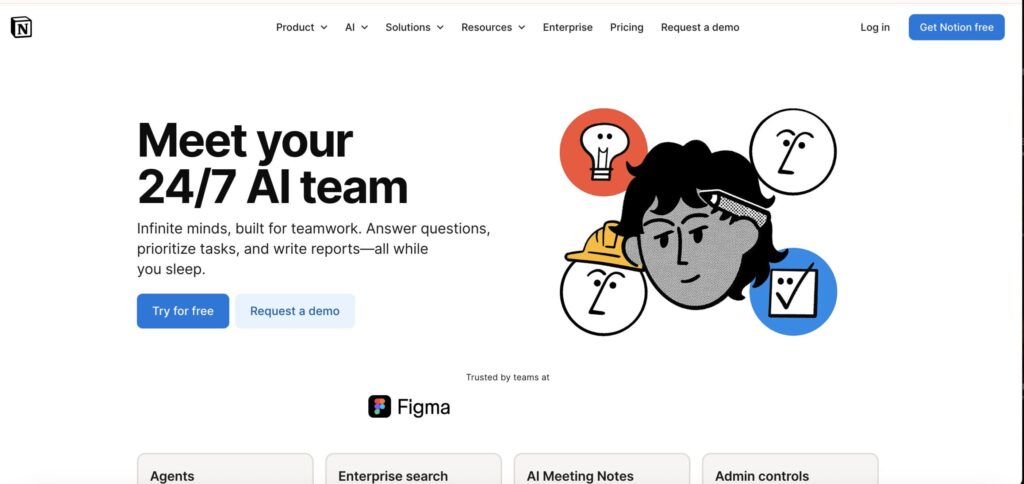The height and width of the screenshot is (484, 1024).
Task: Select the Agents card tab
Action: coord(225,469)
